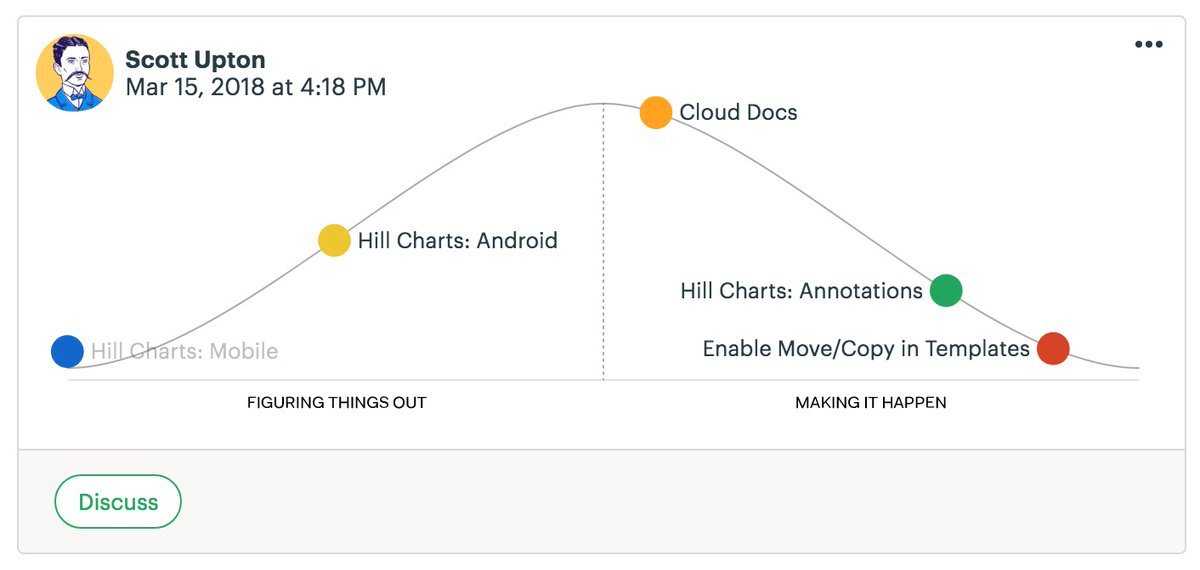The image size is (1200, 570).
Task: Open the three-dot options menu
Action: [1148, 44]
